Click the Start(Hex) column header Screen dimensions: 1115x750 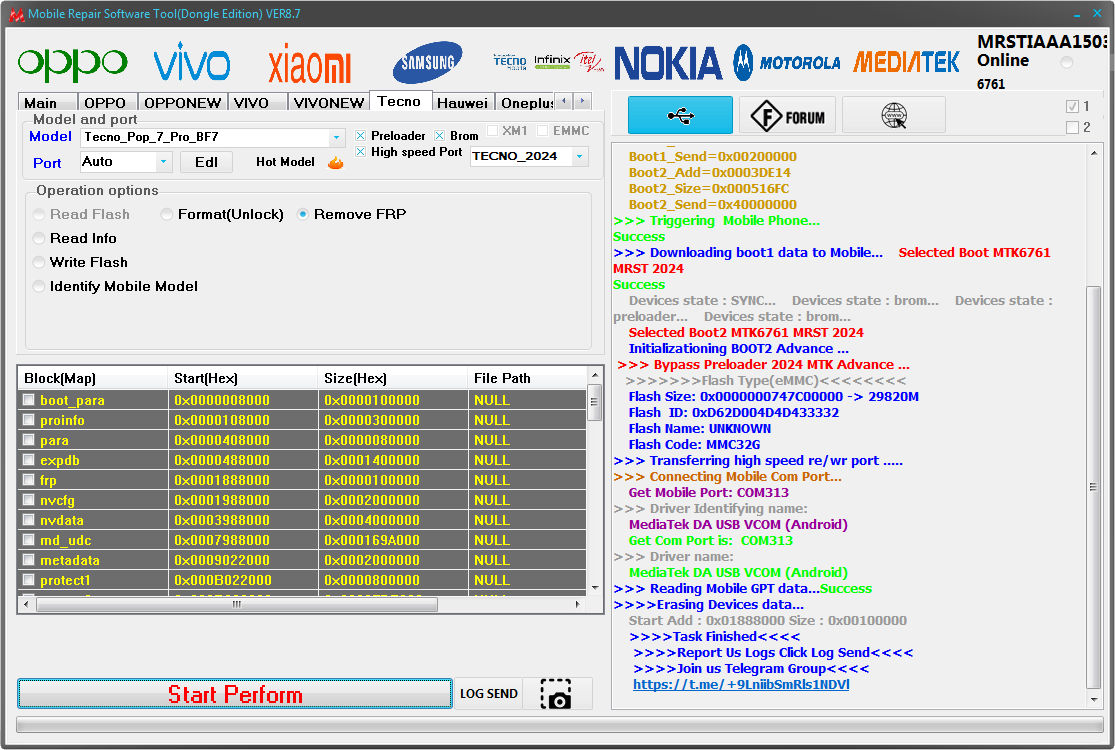click(242, 378)
